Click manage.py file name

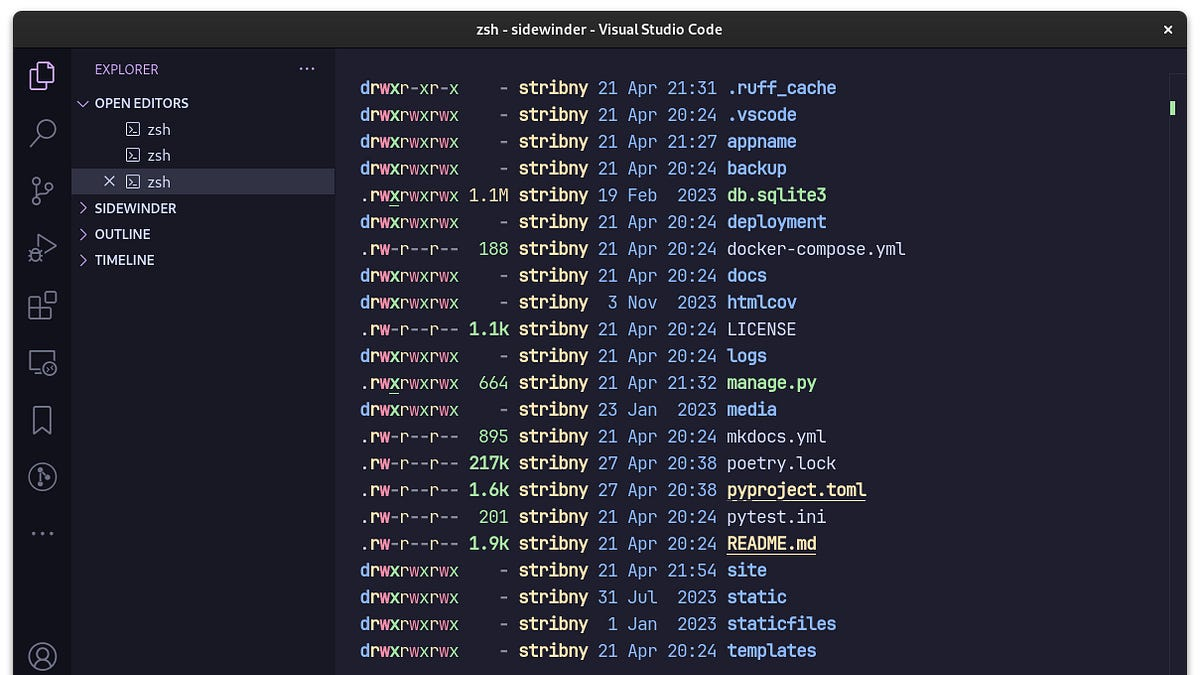[x=771, y=383]
